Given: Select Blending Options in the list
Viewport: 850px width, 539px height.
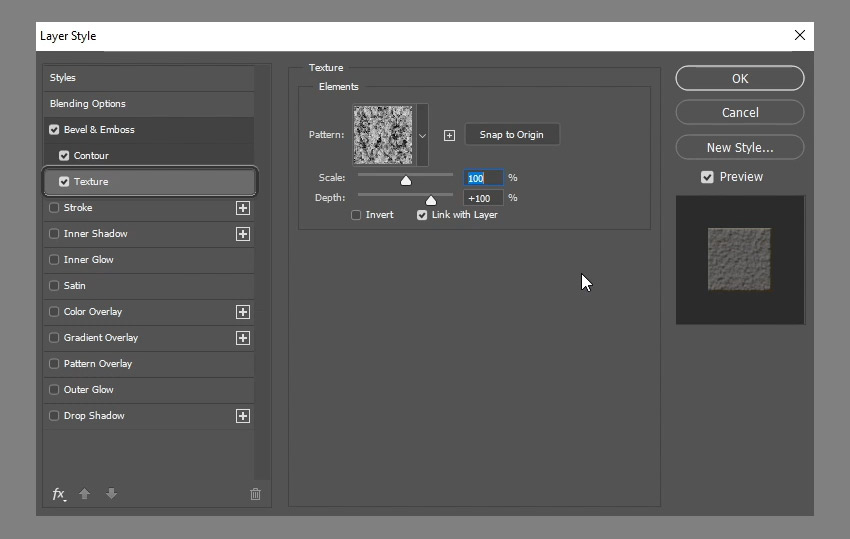Looking at the screenshot, I should click(88, 104).
